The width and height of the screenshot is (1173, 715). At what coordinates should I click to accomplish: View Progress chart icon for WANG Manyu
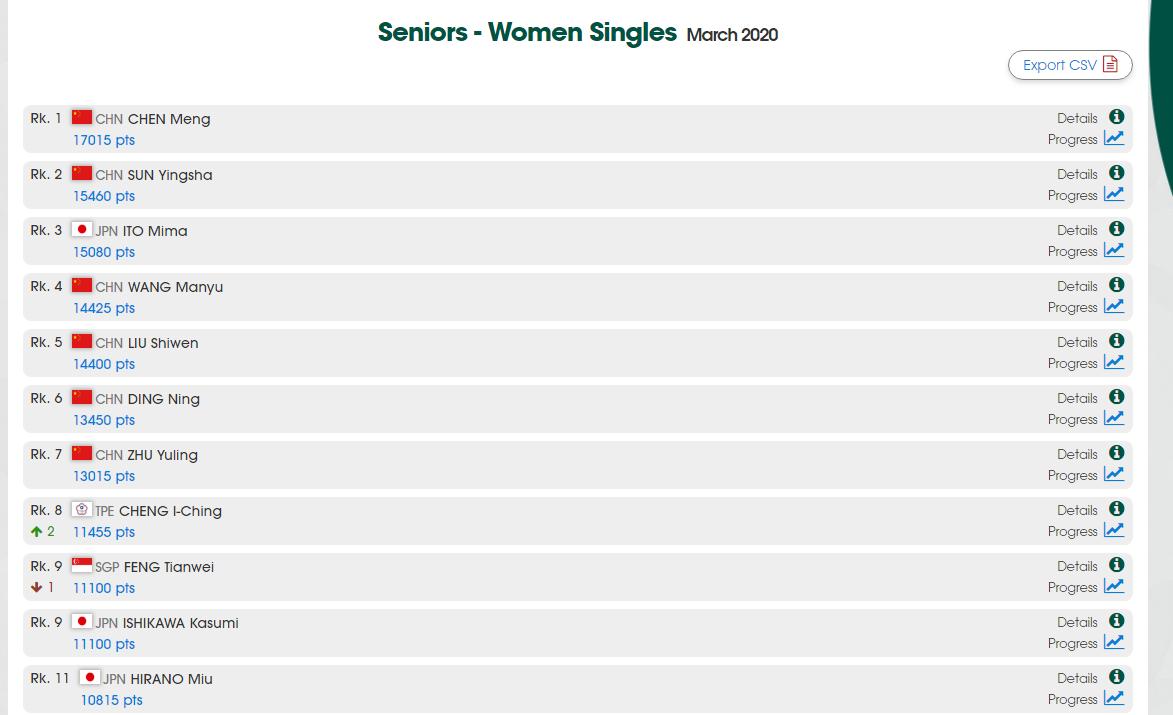(1114, 307)
